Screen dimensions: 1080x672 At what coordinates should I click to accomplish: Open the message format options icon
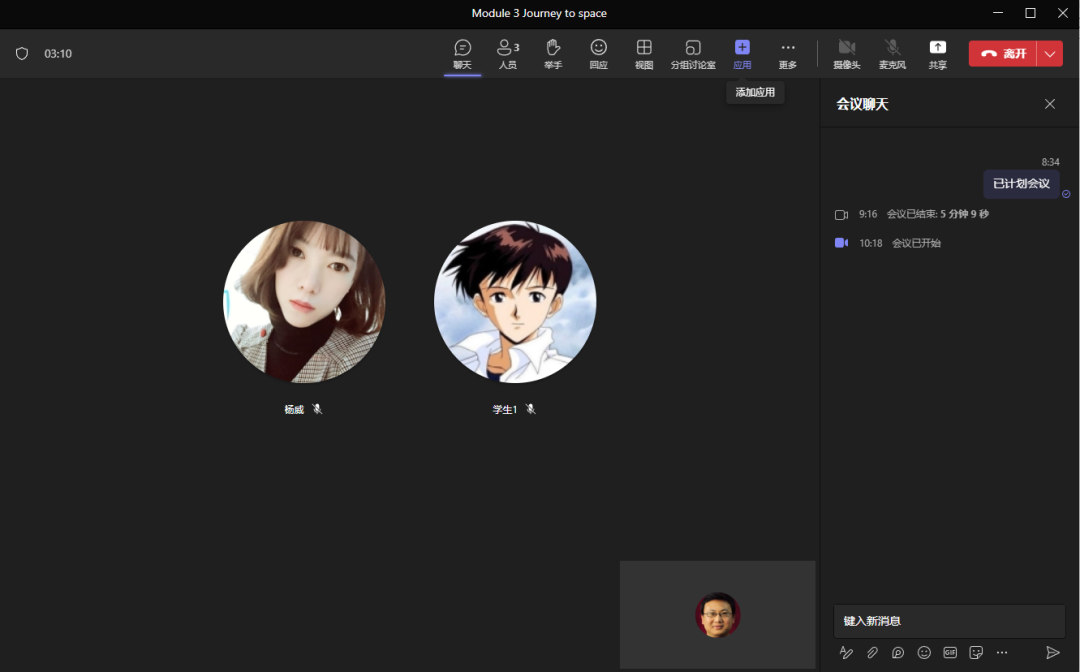tap(847, 652)
